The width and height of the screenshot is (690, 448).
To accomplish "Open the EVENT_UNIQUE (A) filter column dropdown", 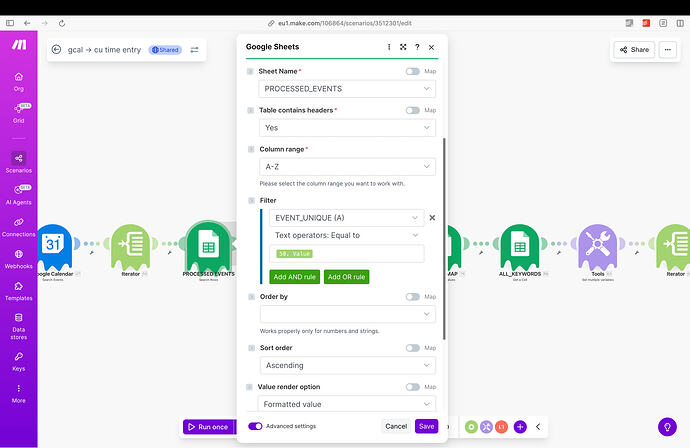I will coord(347,218).
